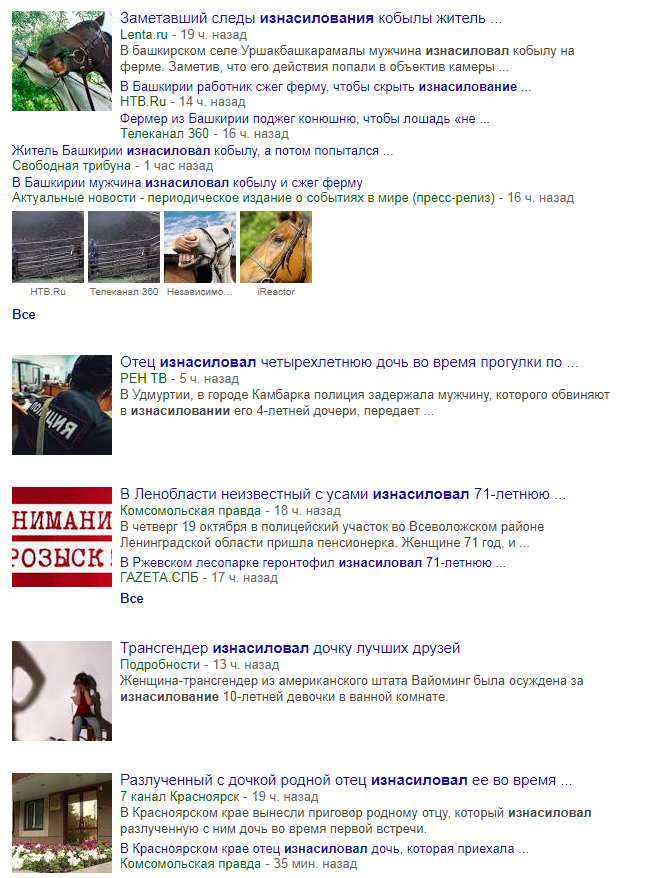Click the iReactor brown horse thumbnail
The width and height of the screenshot is (651, 878).
pyautogui.click(x=276, y=247)
